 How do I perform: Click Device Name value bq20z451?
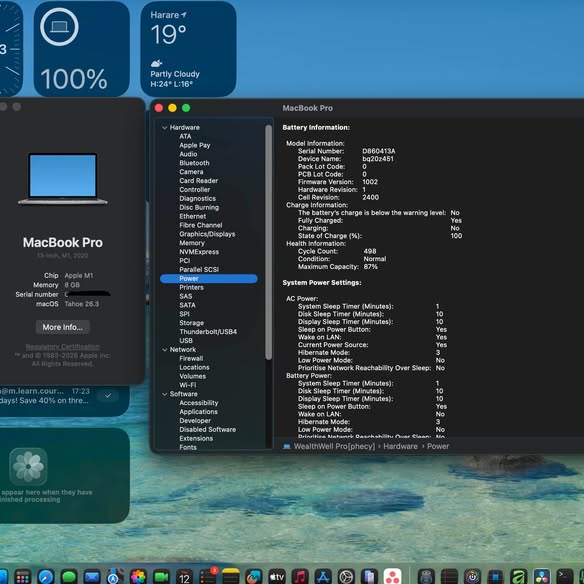click(x=378, y=159)
